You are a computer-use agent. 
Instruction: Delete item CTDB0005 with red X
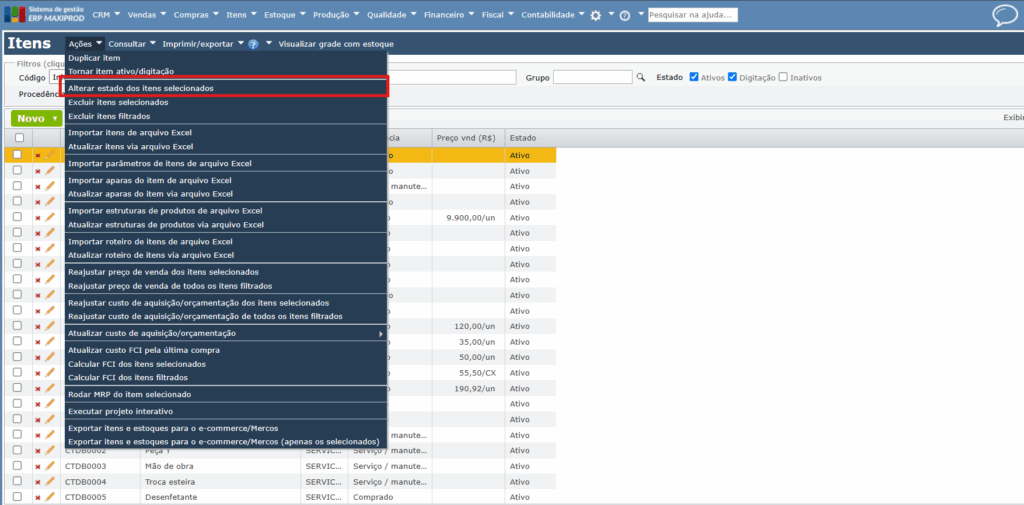[x=38, y=498]
